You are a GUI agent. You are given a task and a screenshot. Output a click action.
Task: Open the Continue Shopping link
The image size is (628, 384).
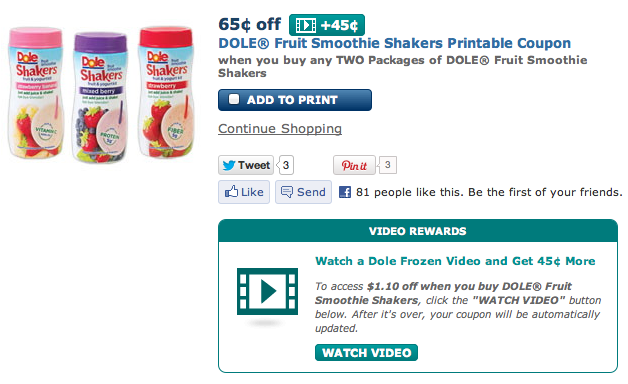click(280, 129)
